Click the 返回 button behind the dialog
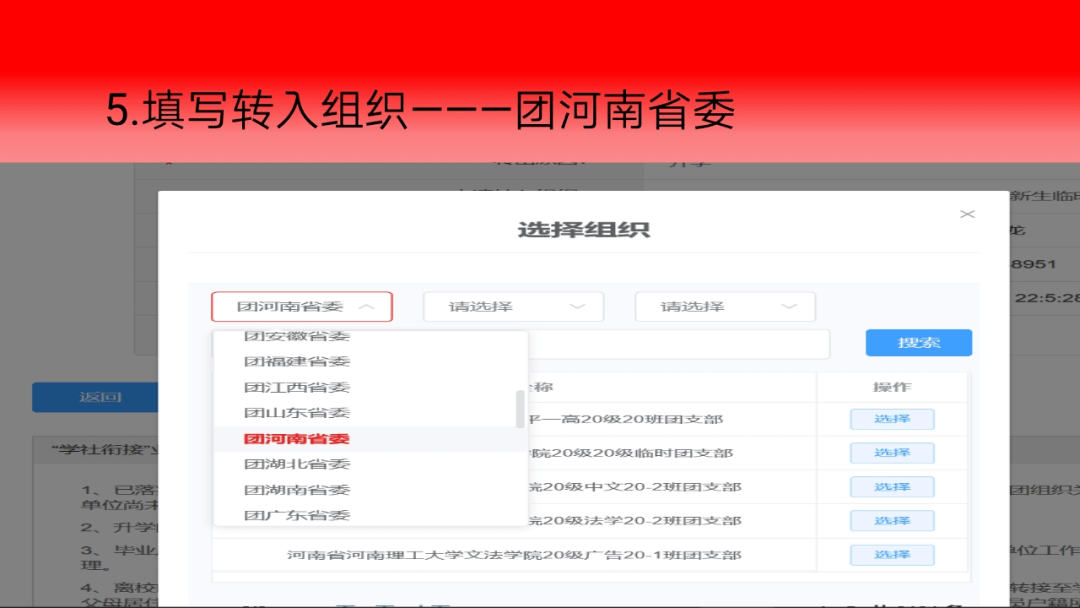The width and height of the screenshot is (1080, 608). (95, 397)
